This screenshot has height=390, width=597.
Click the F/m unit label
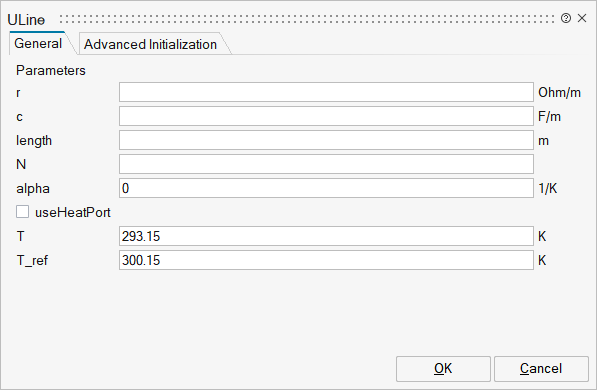(549, 117)
